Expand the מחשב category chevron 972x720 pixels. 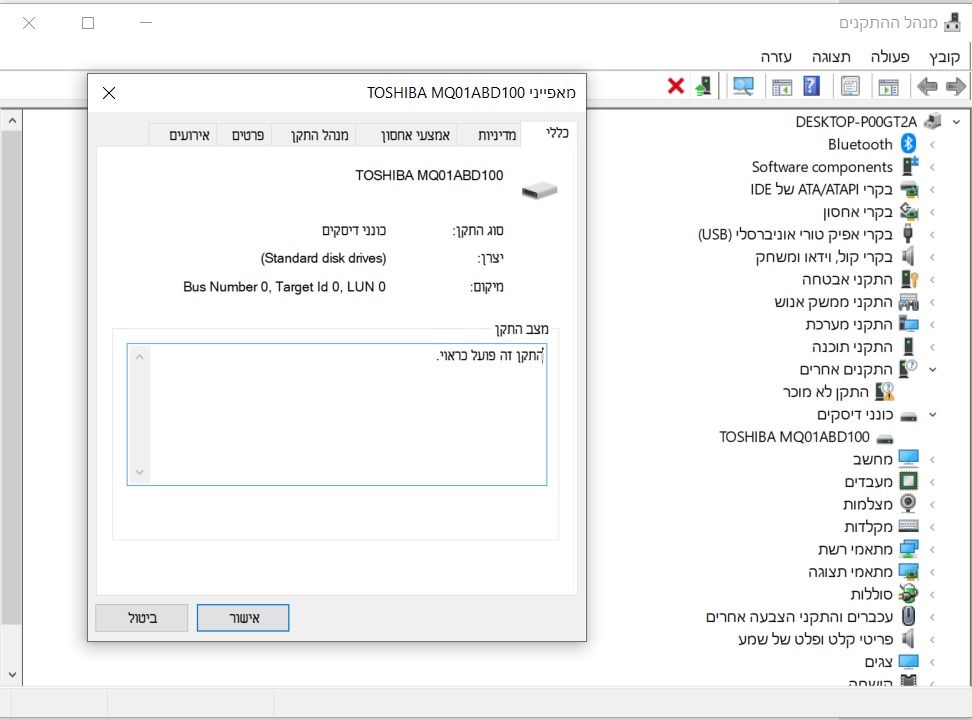click(932, 460)
